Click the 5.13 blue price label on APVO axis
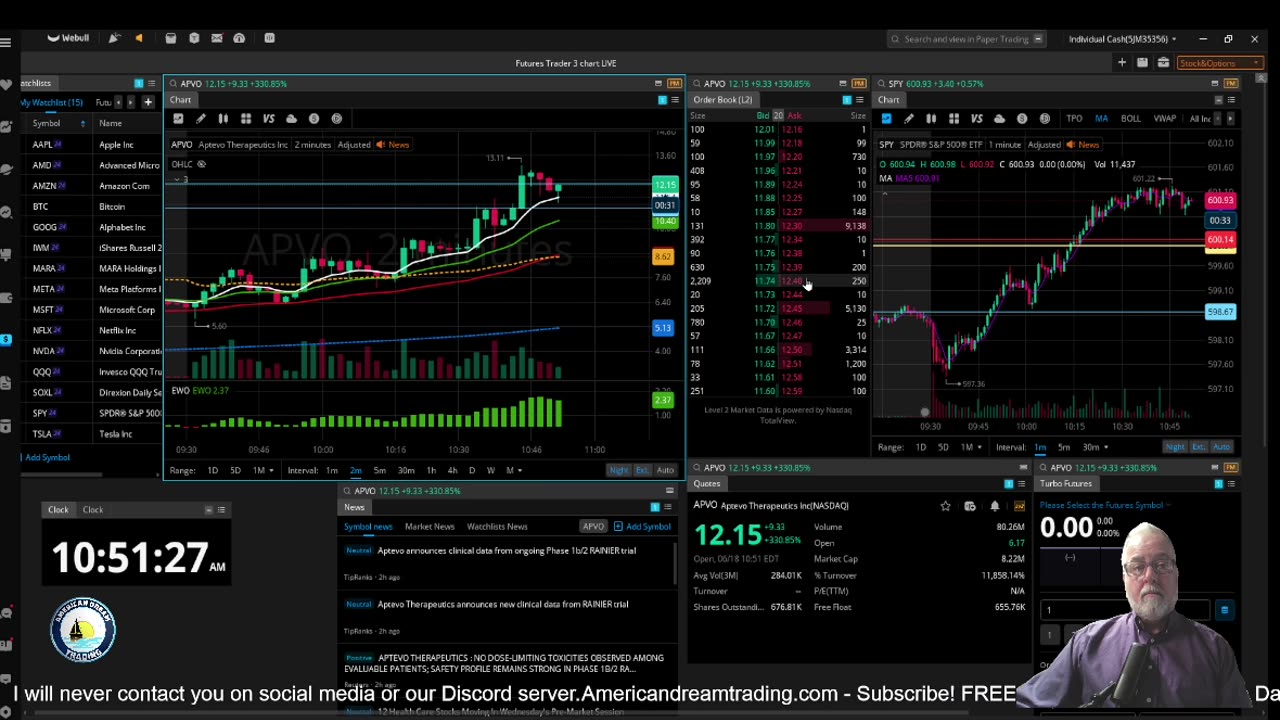 click(663, 328)
